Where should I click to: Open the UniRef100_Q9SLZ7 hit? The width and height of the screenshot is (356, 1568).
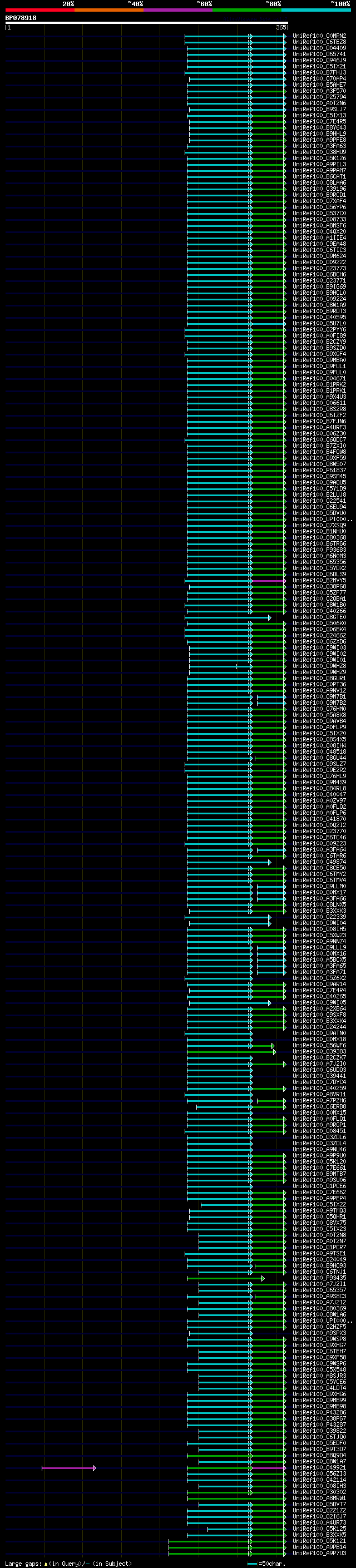point(319,764)
